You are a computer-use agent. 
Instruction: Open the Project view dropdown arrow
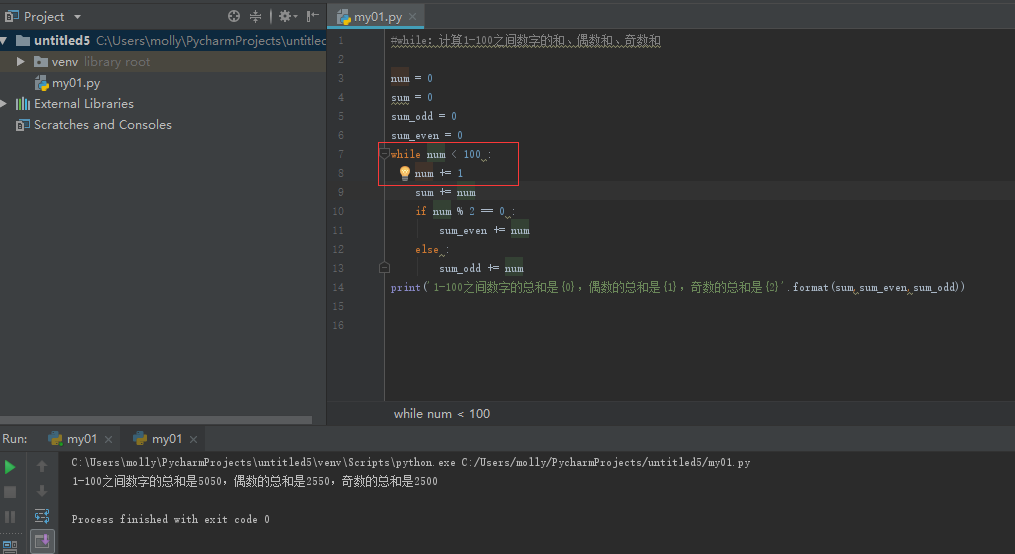point(78,17)
